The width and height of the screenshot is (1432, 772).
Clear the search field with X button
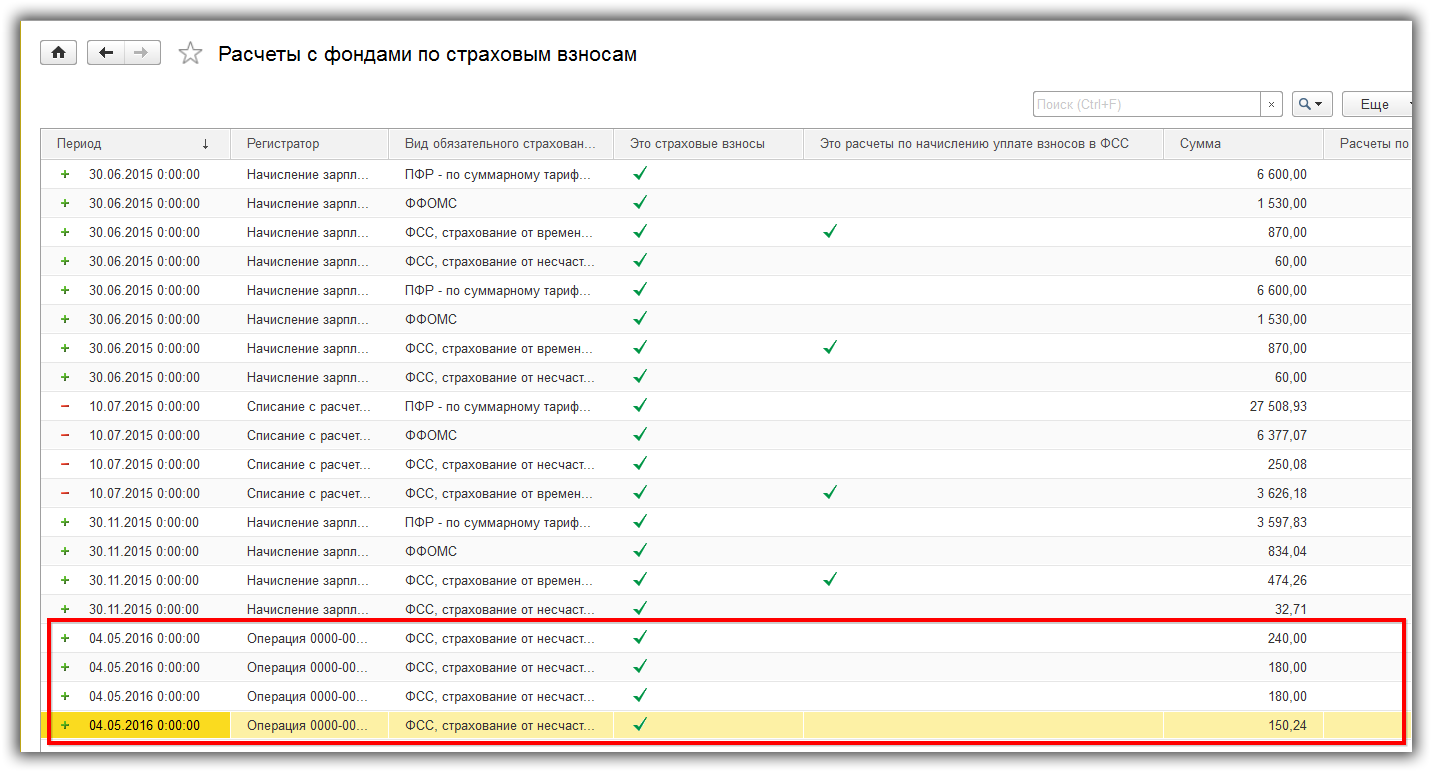pos(1271,104)
